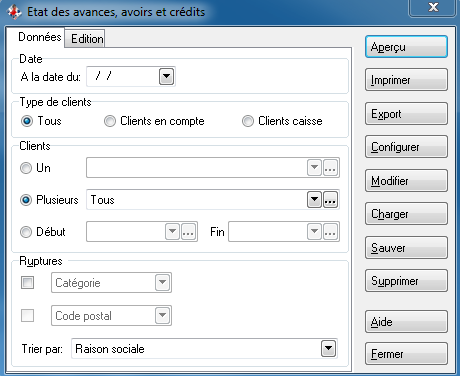Viewport: 460px width, 376px height.
Task: Switch to the Edition tab
Action: point(87,39)
